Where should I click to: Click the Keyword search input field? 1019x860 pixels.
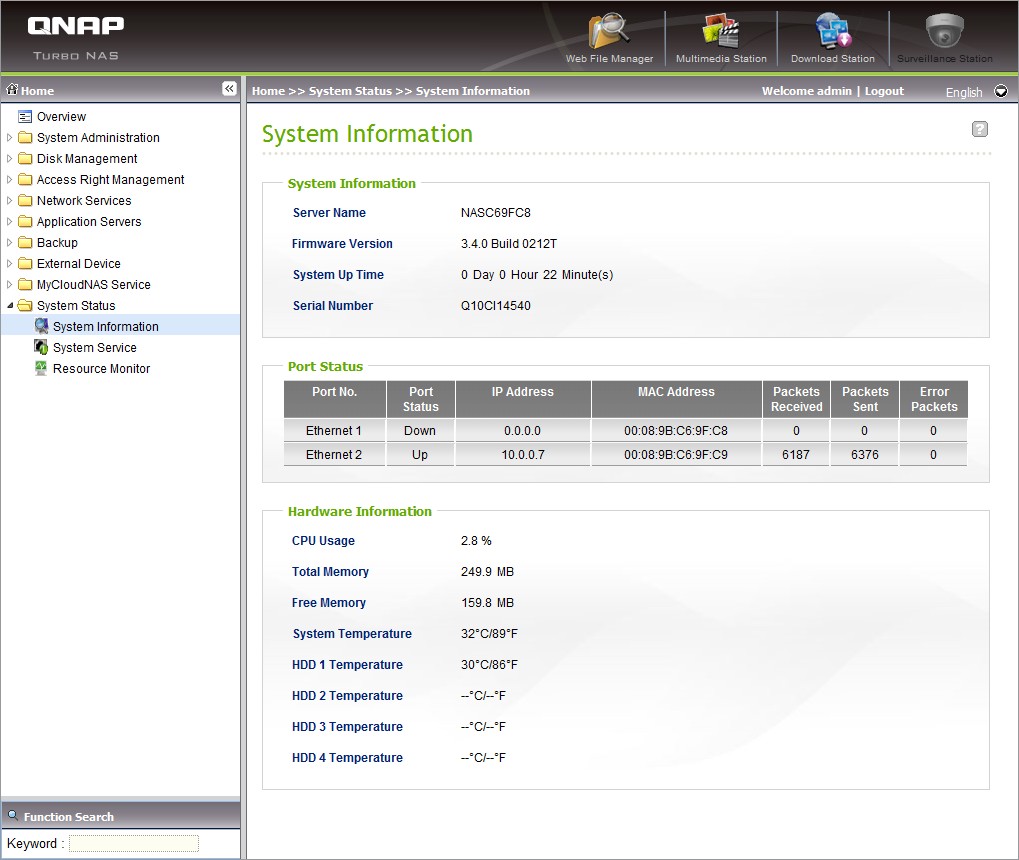tap(134, 843)
